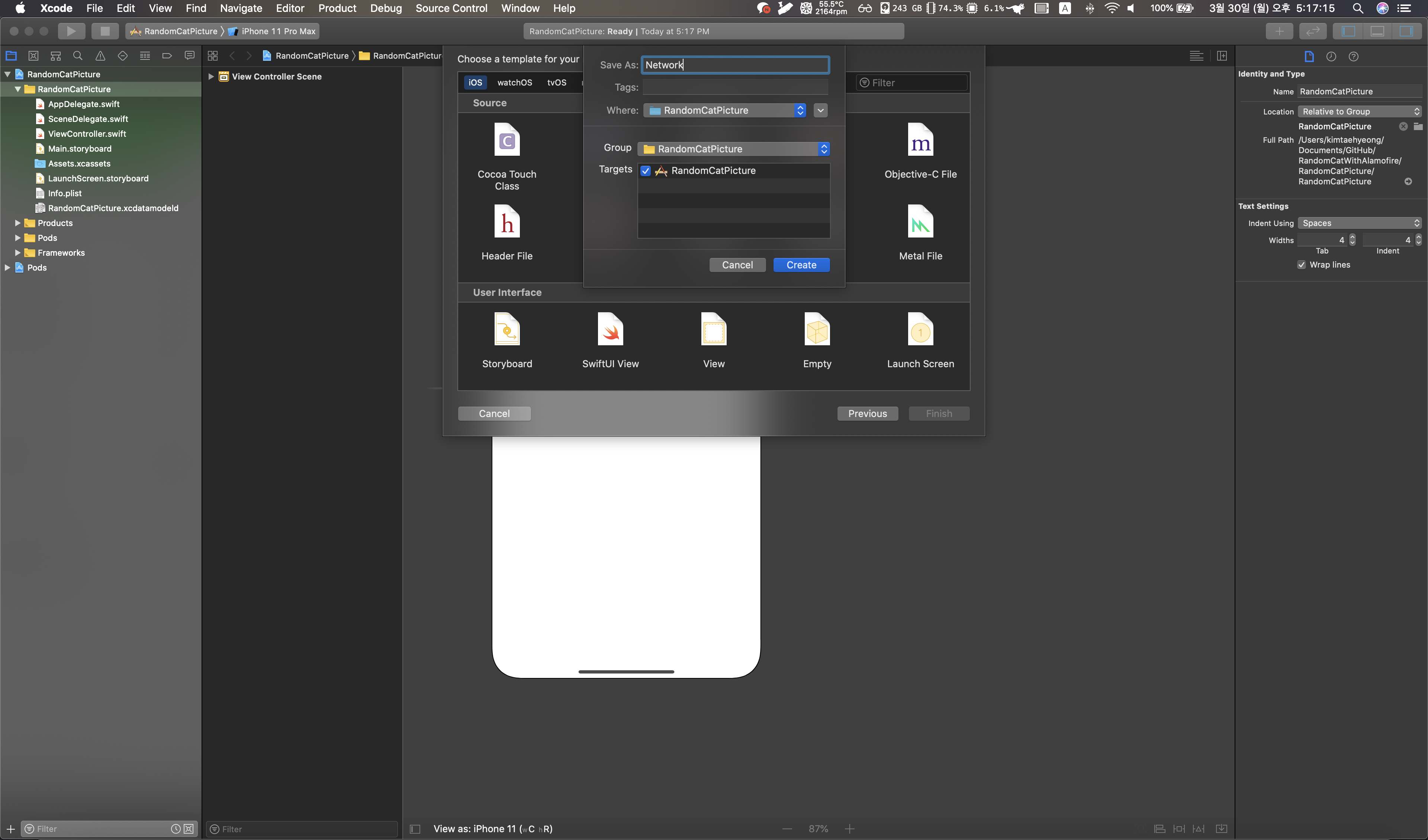Expand the View Controller Scene
Image resolution: width=1428 pixels, height=840 pixels.
(x=211, y=77)
